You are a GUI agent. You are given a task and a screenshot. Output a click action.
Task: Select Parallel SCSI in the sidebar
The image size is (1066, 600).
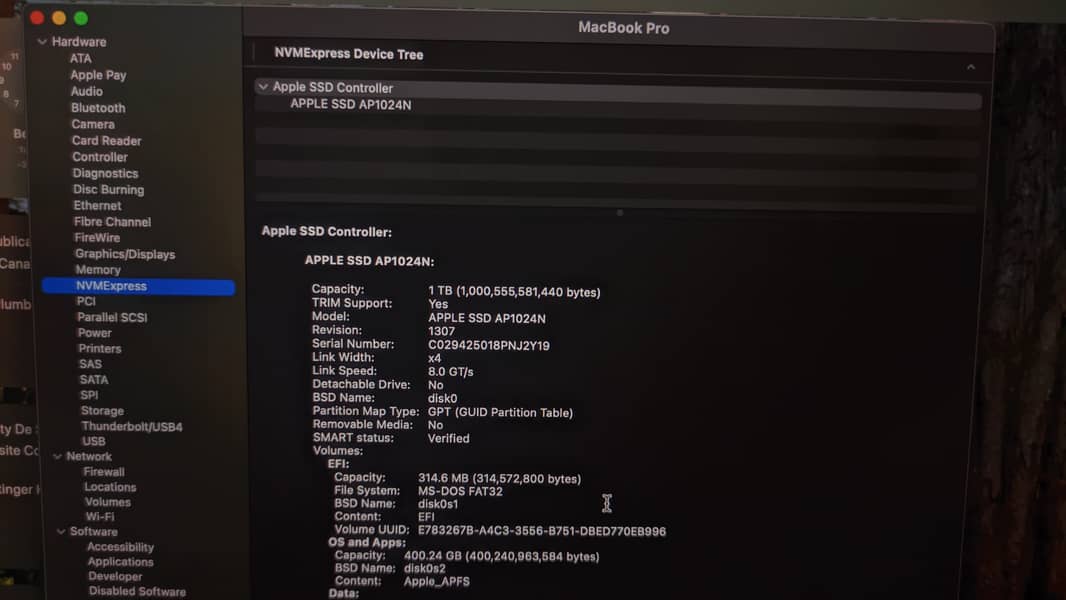pyautogui.click(x=111, y=317)
